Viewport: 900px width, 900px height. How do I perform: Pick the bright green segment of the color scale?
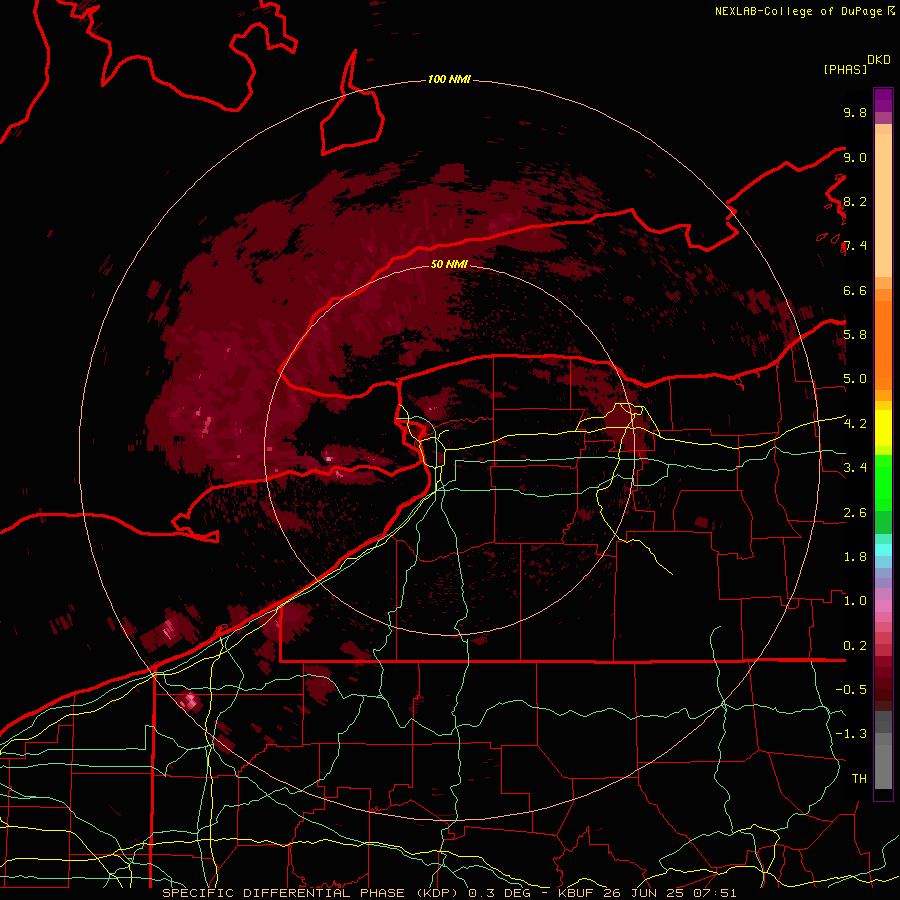(x=883, y=483)
